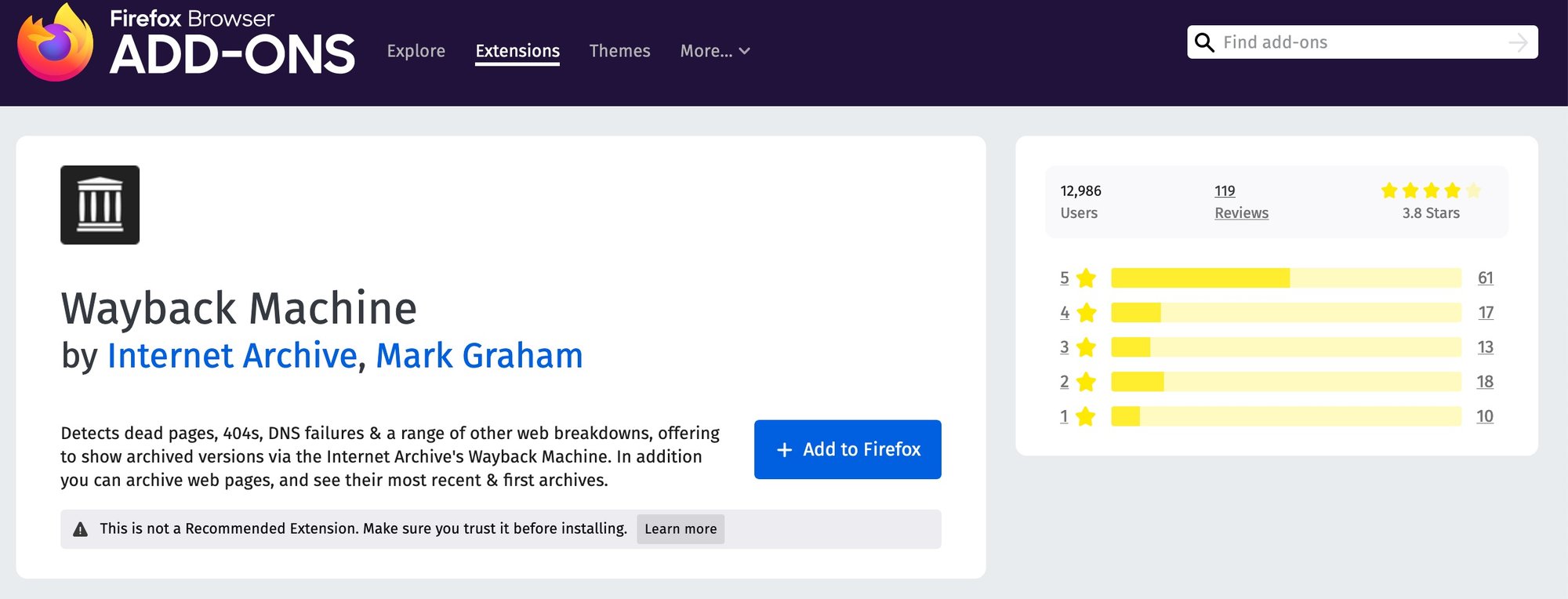
Task: Click the 5-star rating bar
Action: 1286,278
